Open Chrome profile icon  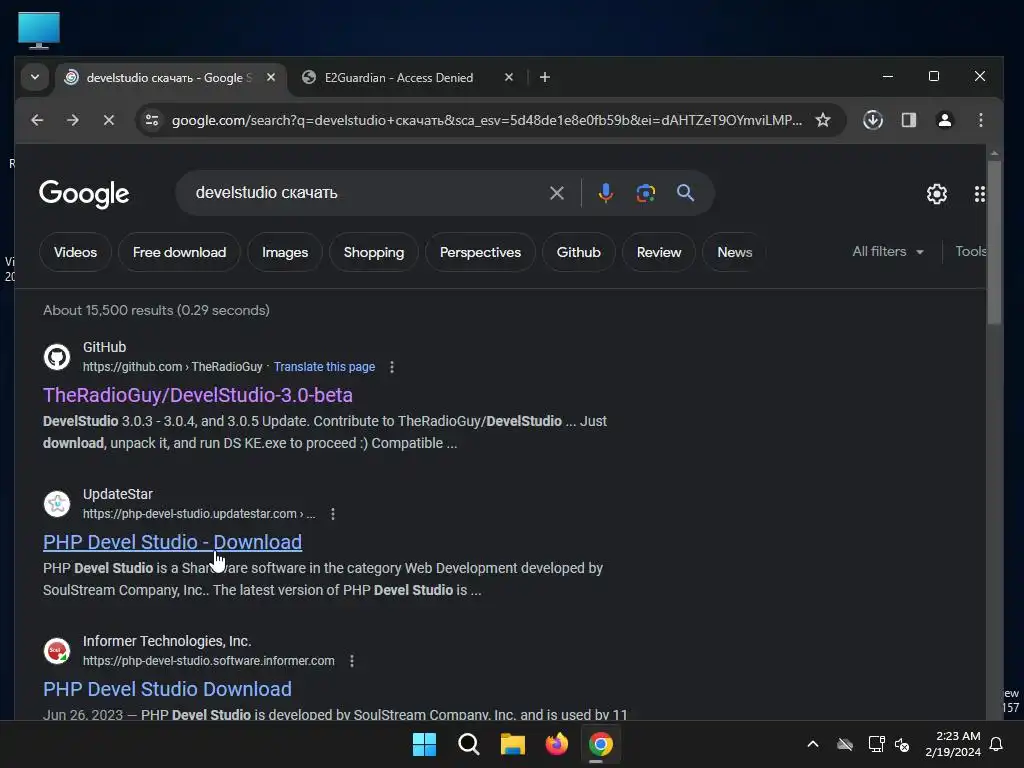point(944,120)
